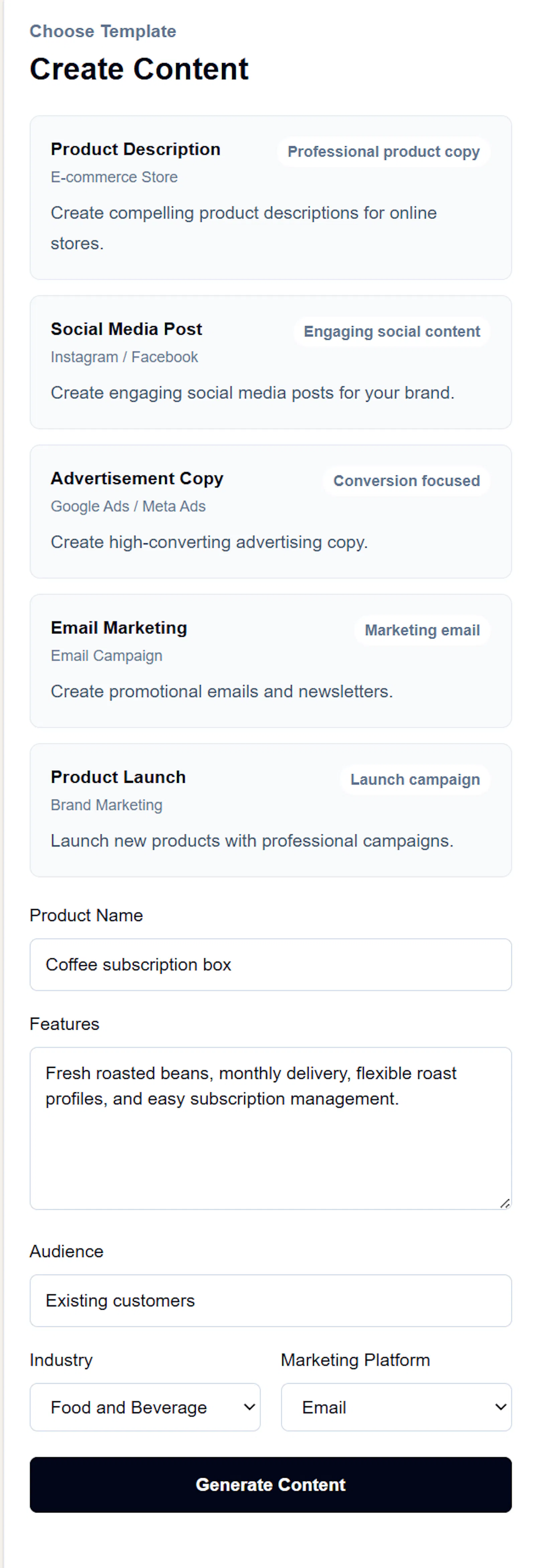The image size is (535, 1568).
Task: Click inside the Features text area
Action: [271, 1128]
